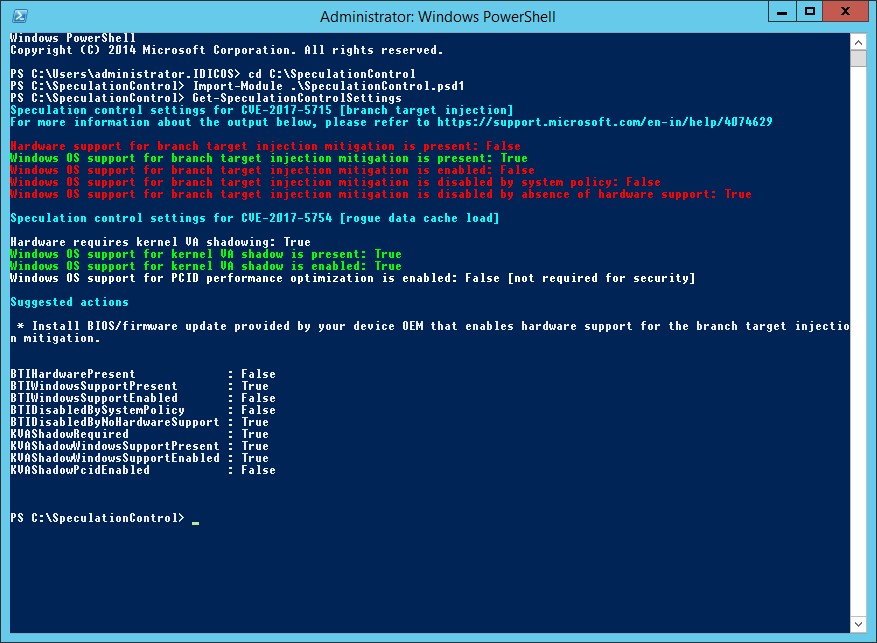This screenshot has height=643, width=877.
Task: Click the Get-SpeculationControlSettings command text
Action: (x=297, y=98)
